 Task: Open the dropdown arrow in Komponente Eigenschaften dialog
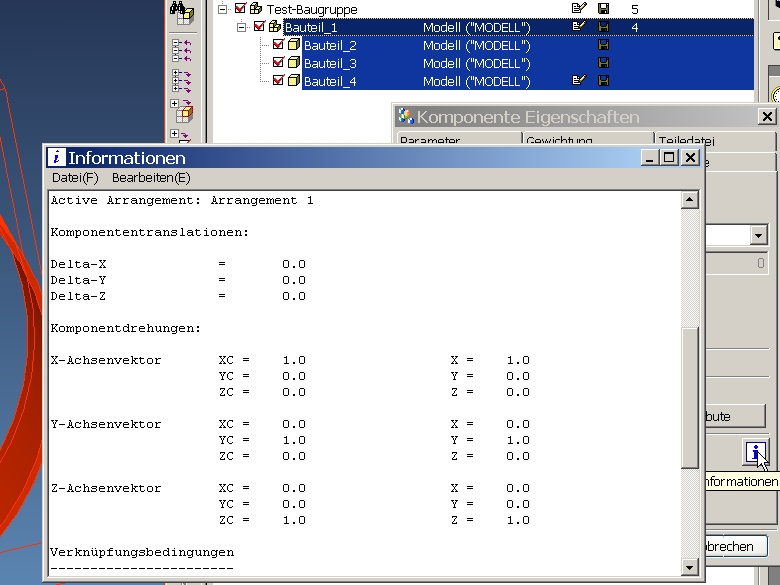(x=758, y=235)
